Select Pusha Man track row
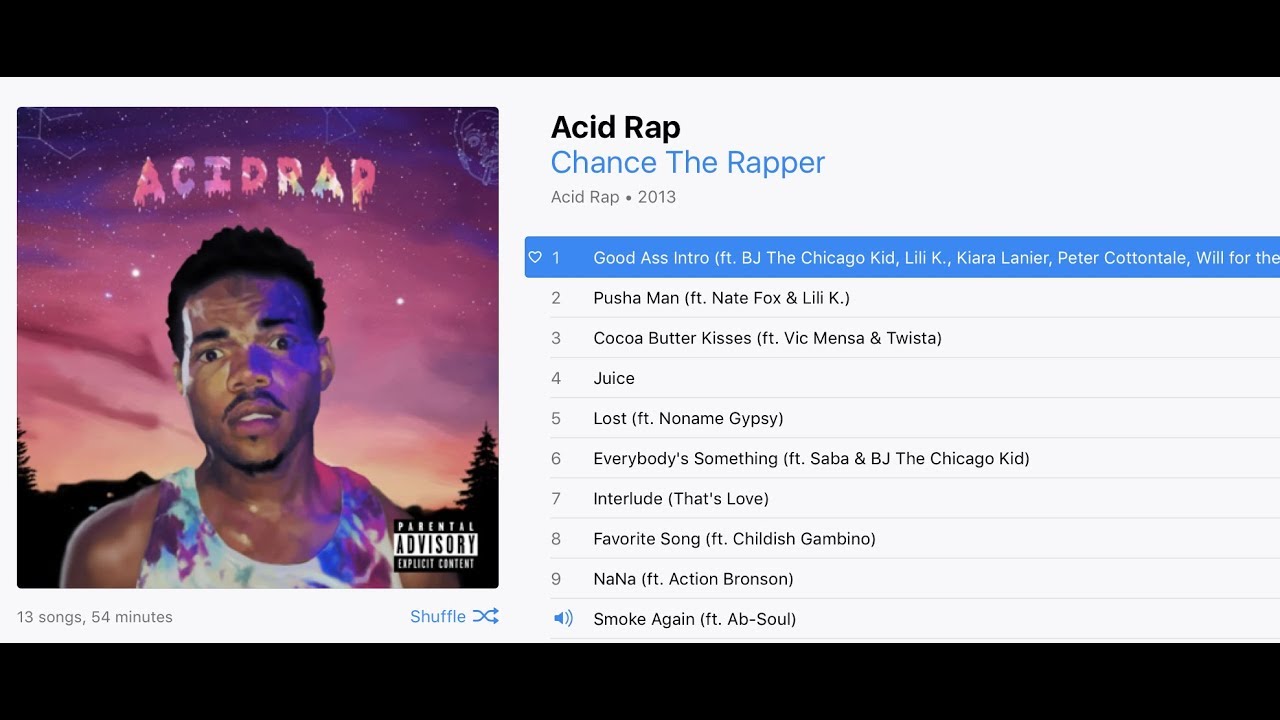 coord(915,298)
